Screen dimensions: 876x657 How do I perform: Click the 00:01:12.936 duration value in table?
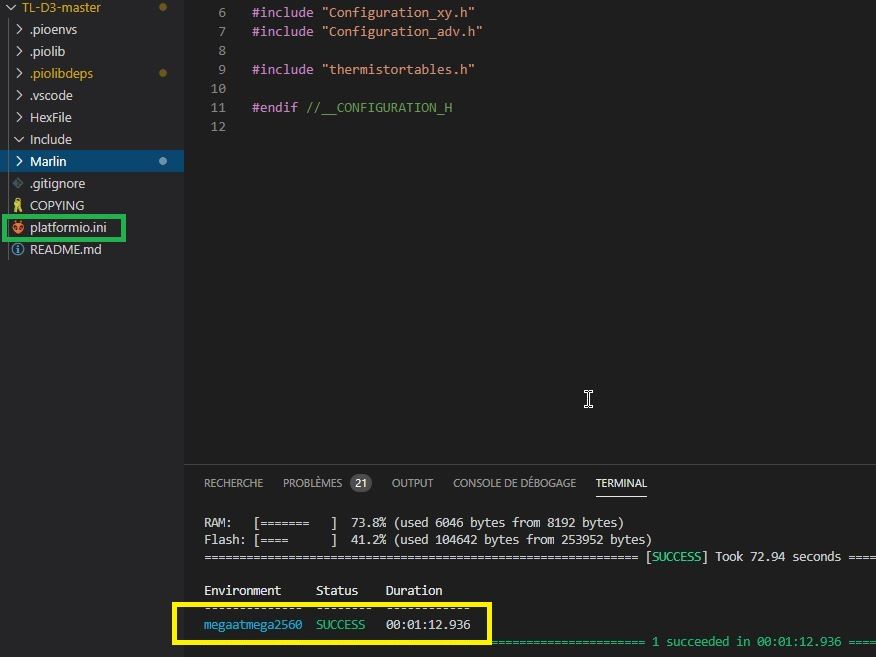pyautogui.click(x=428, y=625)
